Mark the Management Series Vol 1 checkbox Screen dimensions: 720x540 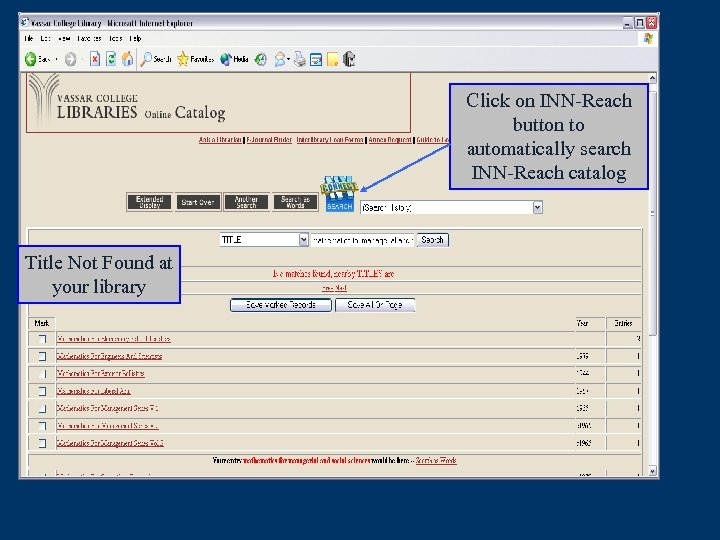click(42, 408)
